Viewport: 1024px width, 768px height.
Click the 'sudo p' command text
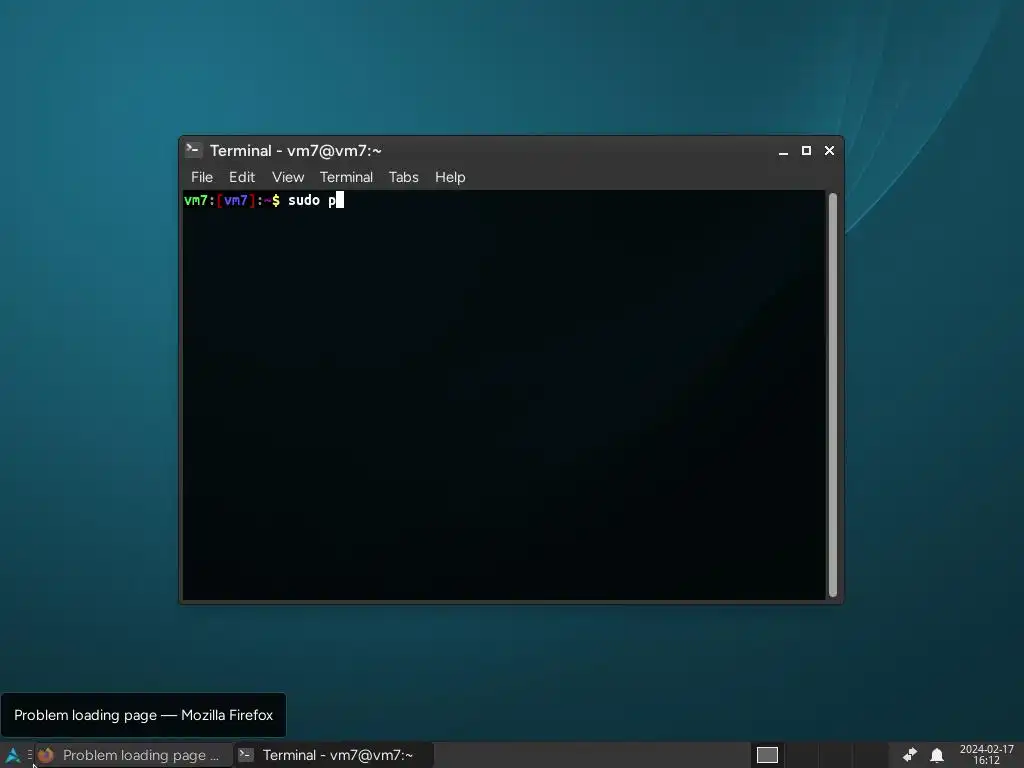(312, 200)
